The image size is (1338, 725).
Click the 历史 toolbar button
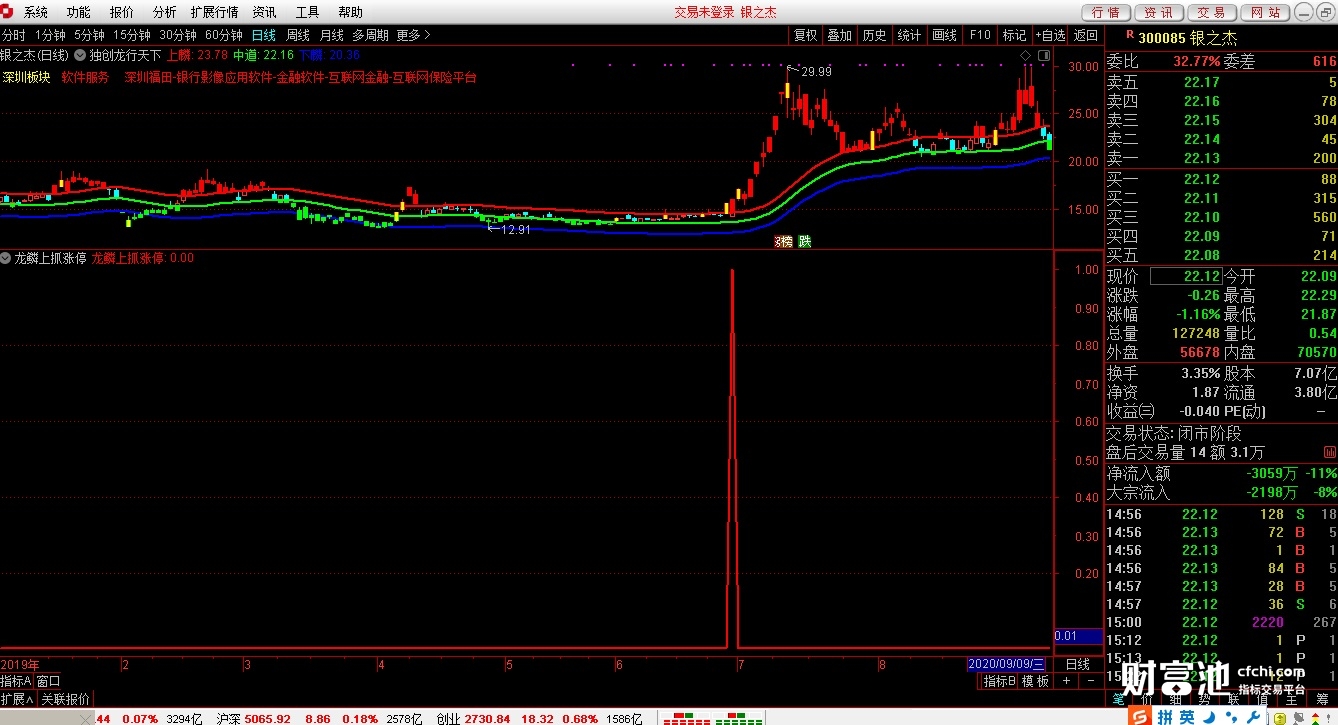874,35
